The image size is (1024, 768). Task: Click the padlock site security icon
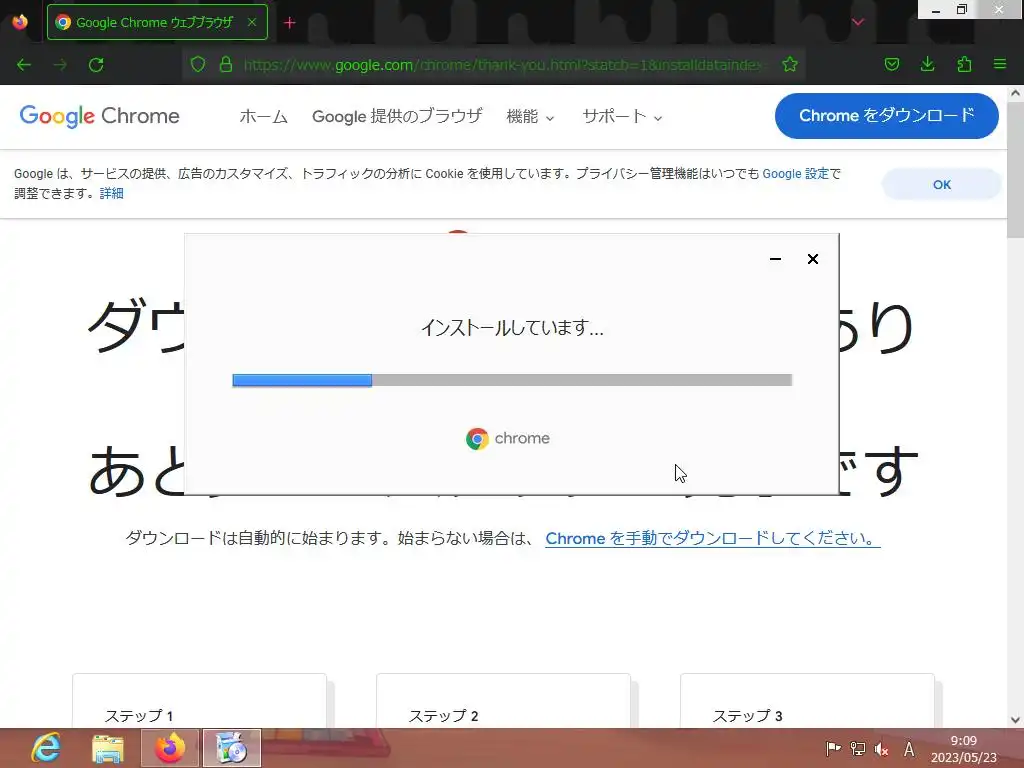coord(226,64)
